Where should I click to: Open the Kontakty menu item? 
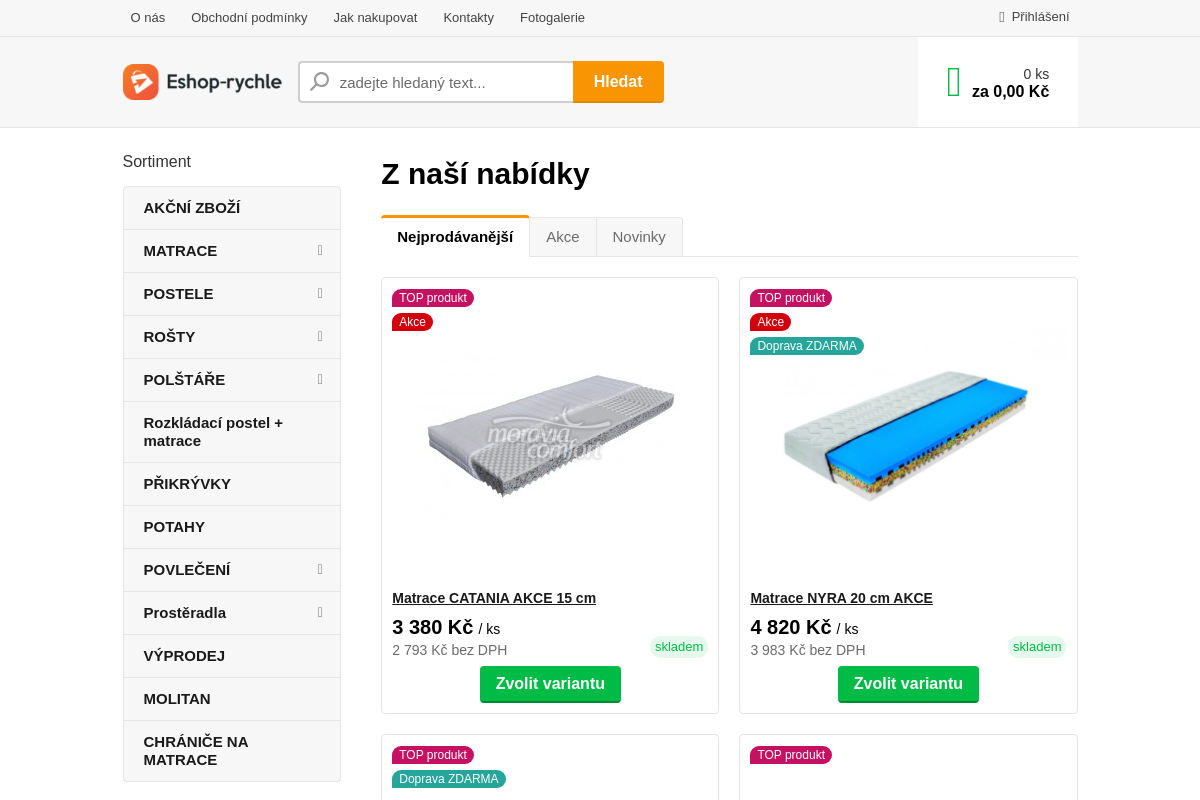click(x=468, y=17)
